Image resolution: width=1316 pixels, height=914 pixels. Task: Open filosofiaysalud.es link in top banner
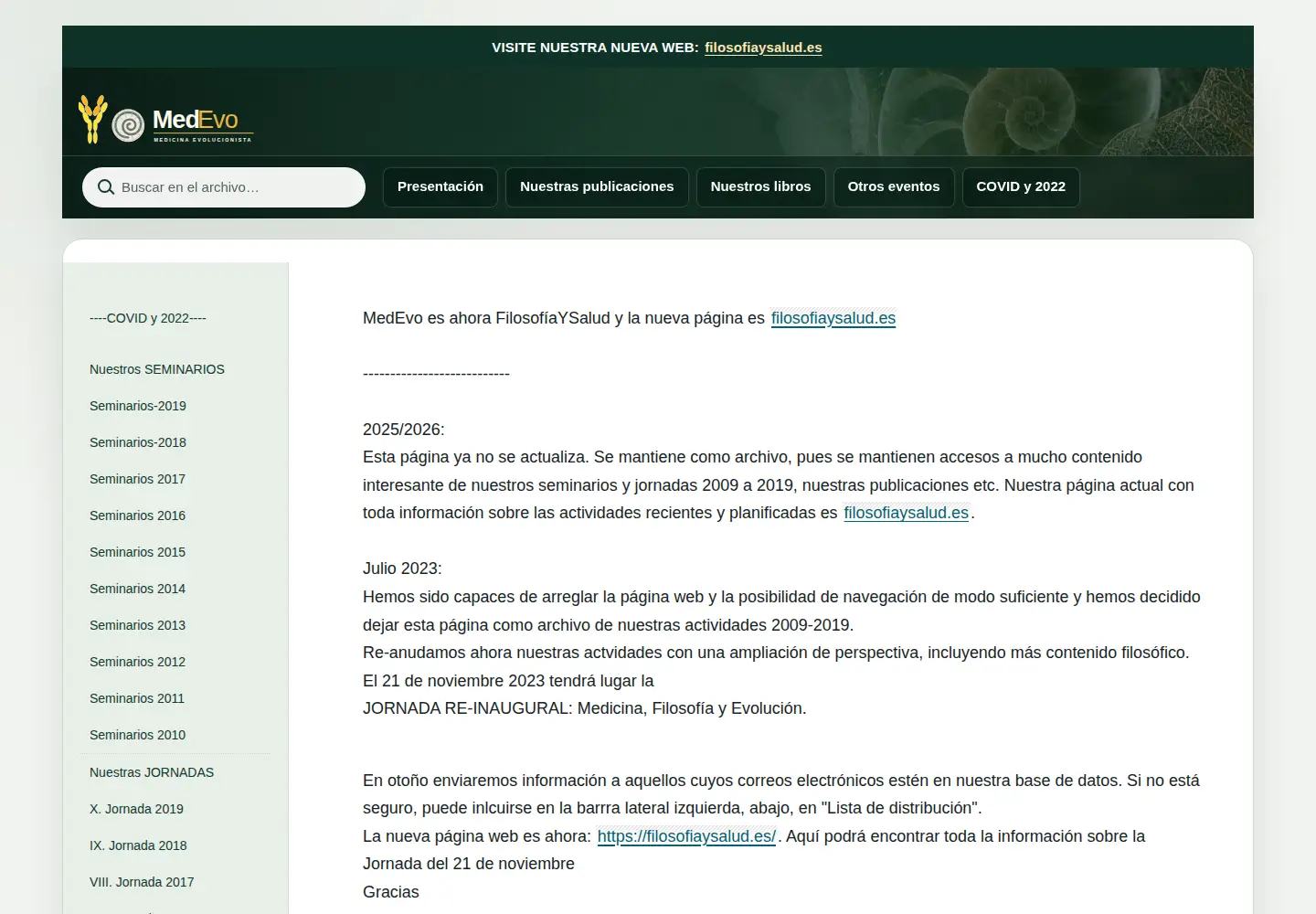pos(763,48)
